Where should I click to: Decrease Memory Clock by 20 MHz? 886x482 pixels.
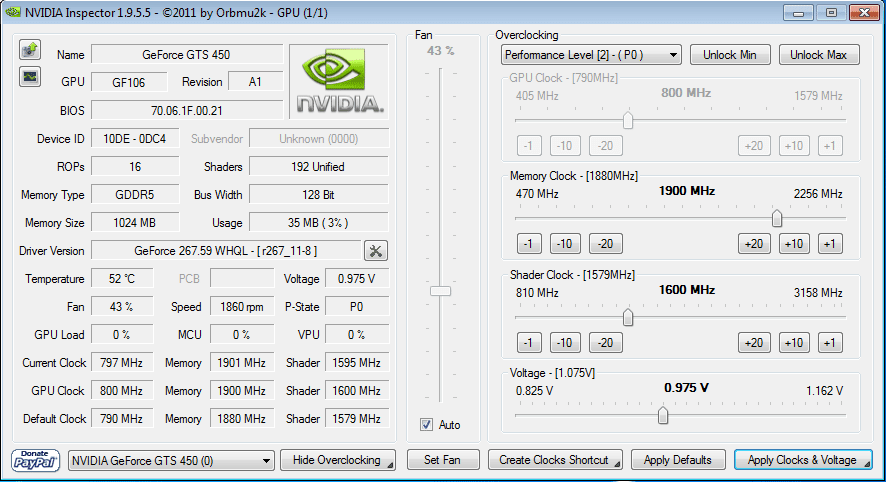tap(606, 244)
